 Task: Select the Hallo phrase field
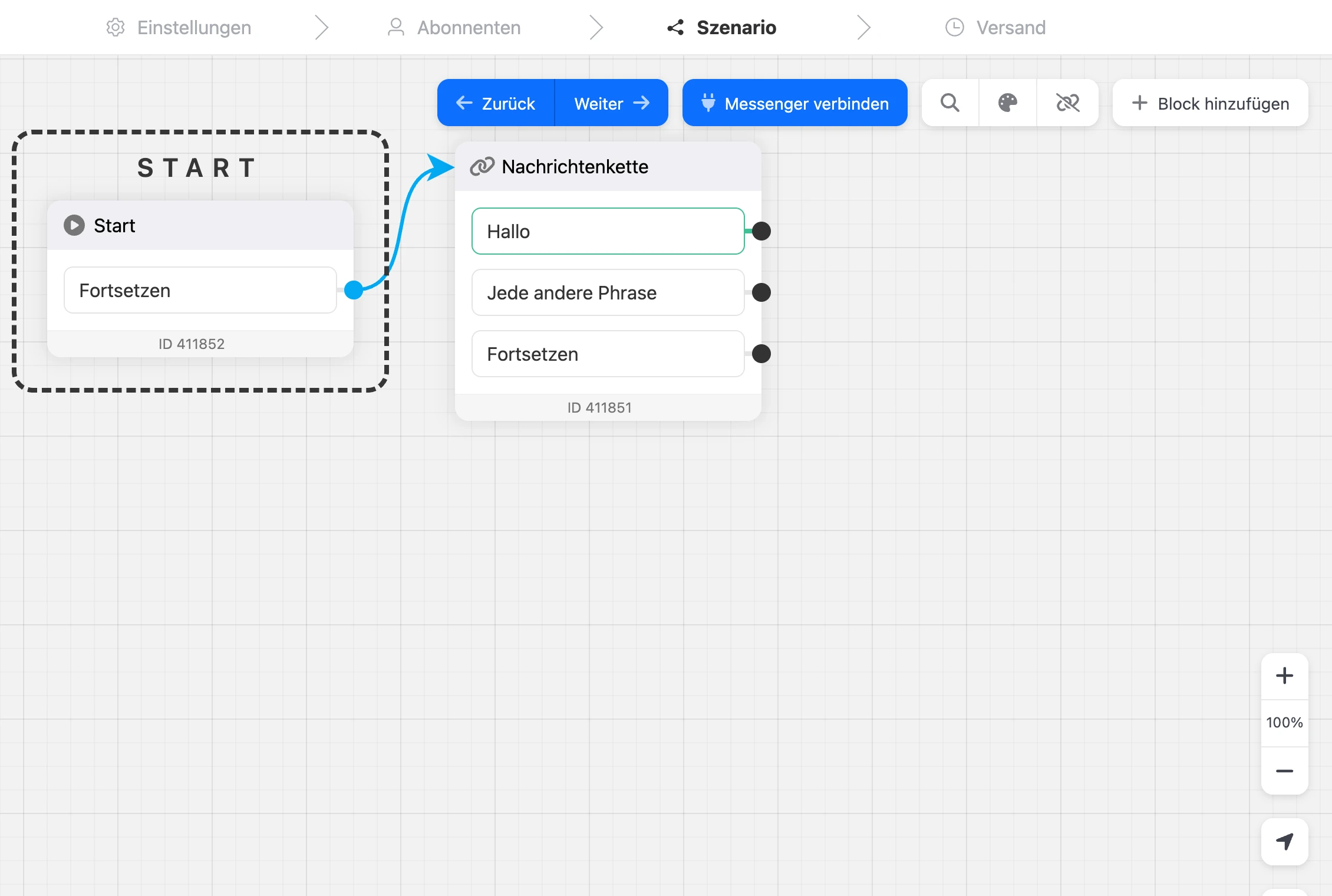(x=608, y=231)
